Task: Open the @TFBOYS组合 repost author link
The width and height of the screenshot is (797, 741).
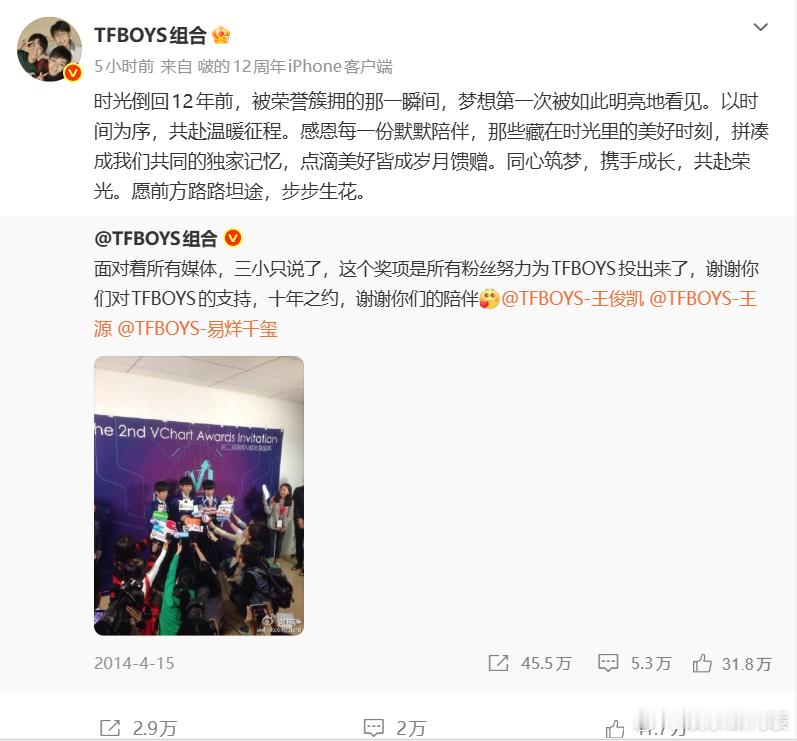Action: 156,238
